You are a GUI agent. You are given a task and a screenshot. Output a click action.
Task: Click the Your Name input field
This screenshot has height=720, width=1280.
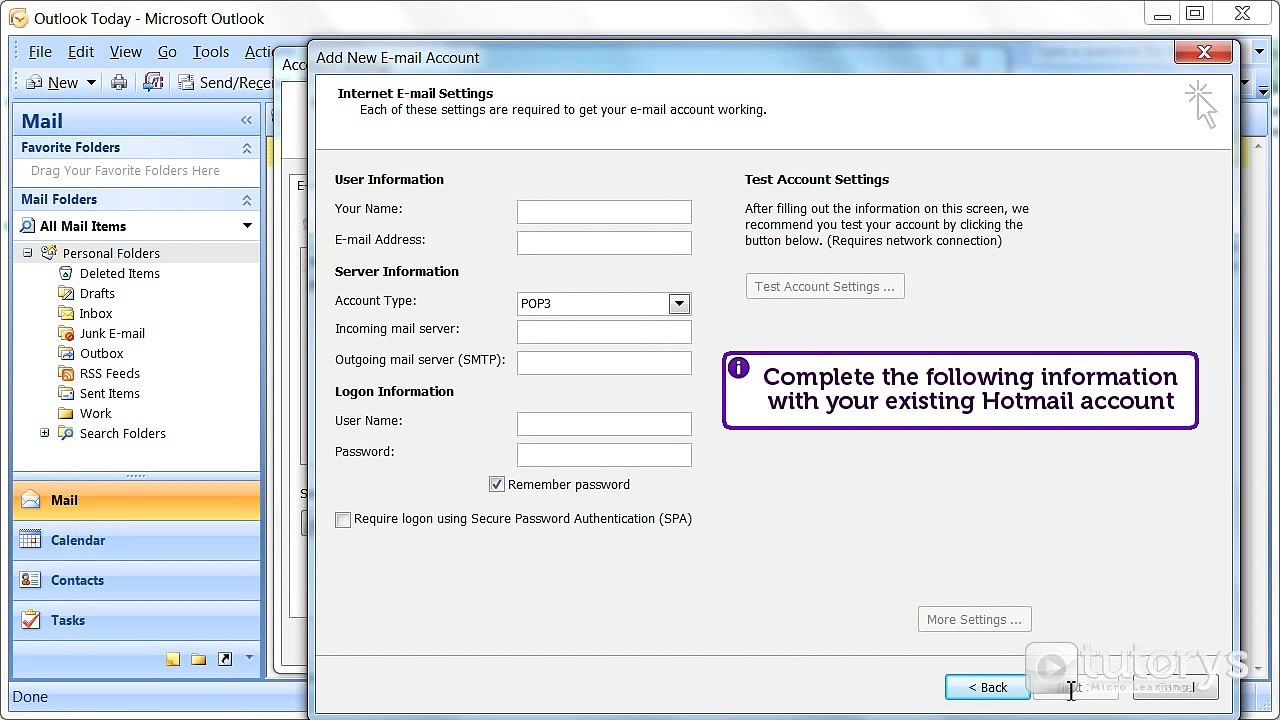604,212
